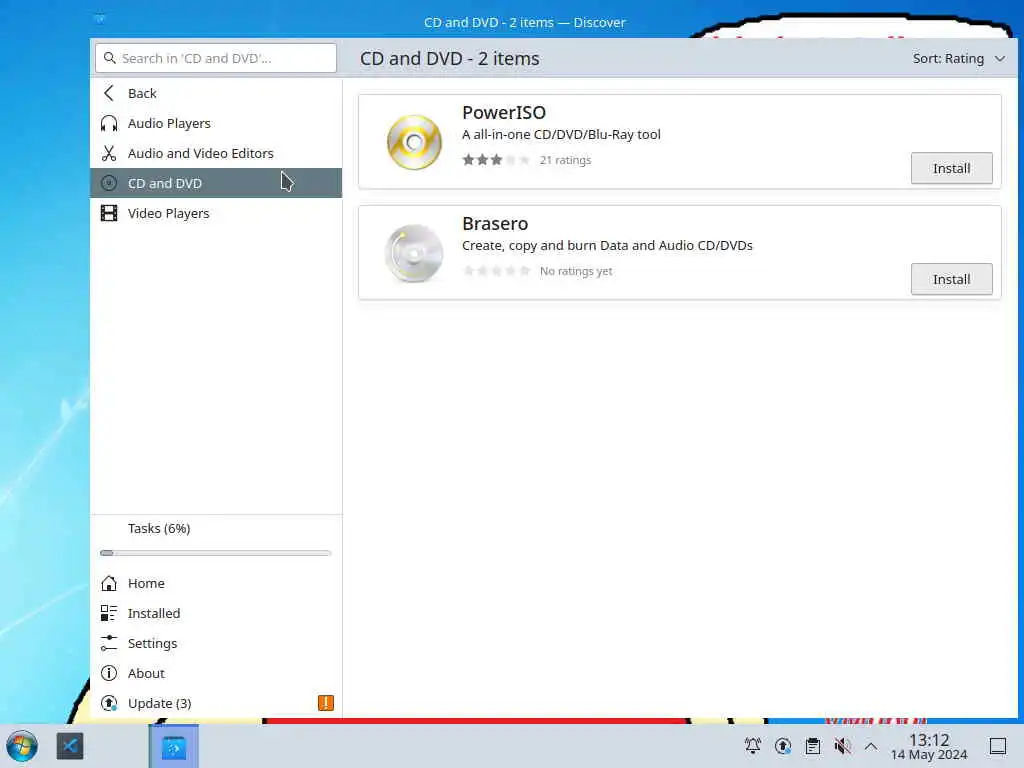Click the Tasks progress bar

[216, 553]
